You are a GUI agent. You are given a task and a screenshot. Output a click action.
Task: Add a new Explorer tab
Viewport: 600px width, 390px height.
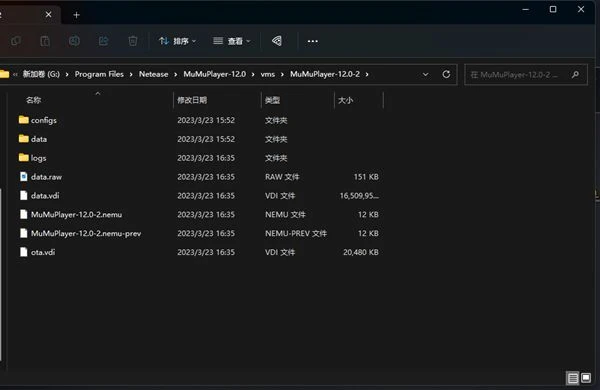tap(77, 15)
